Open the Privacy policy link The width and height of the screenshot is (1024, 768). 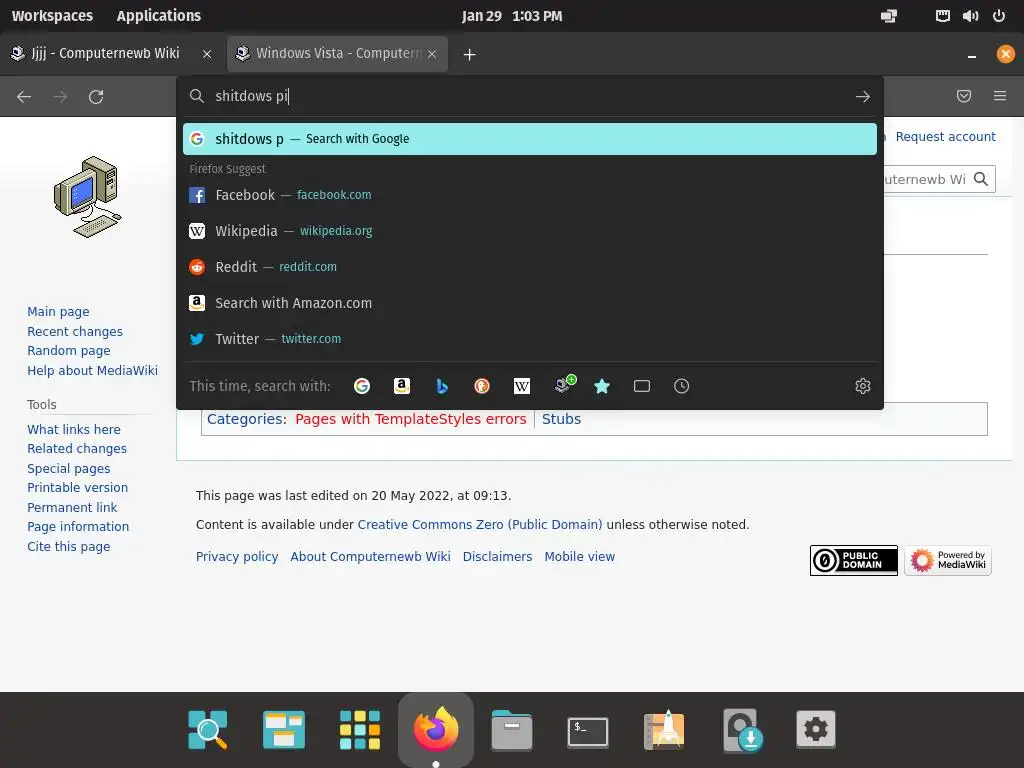(x=237, y=556)
